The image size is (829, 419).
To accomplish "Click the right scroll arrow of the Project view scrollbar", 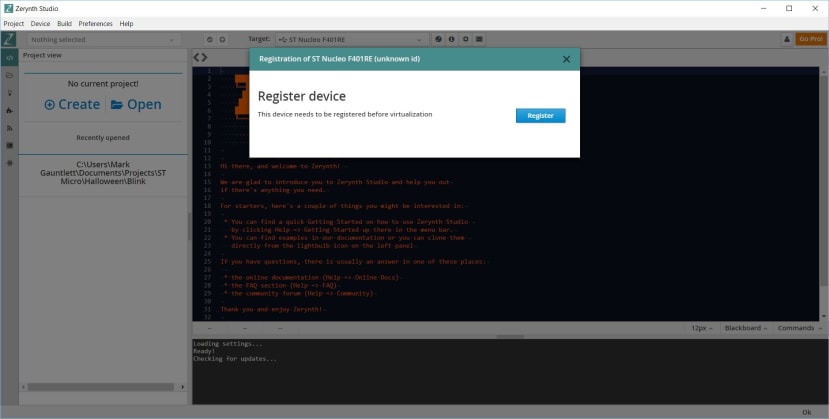I will [183, 387].
